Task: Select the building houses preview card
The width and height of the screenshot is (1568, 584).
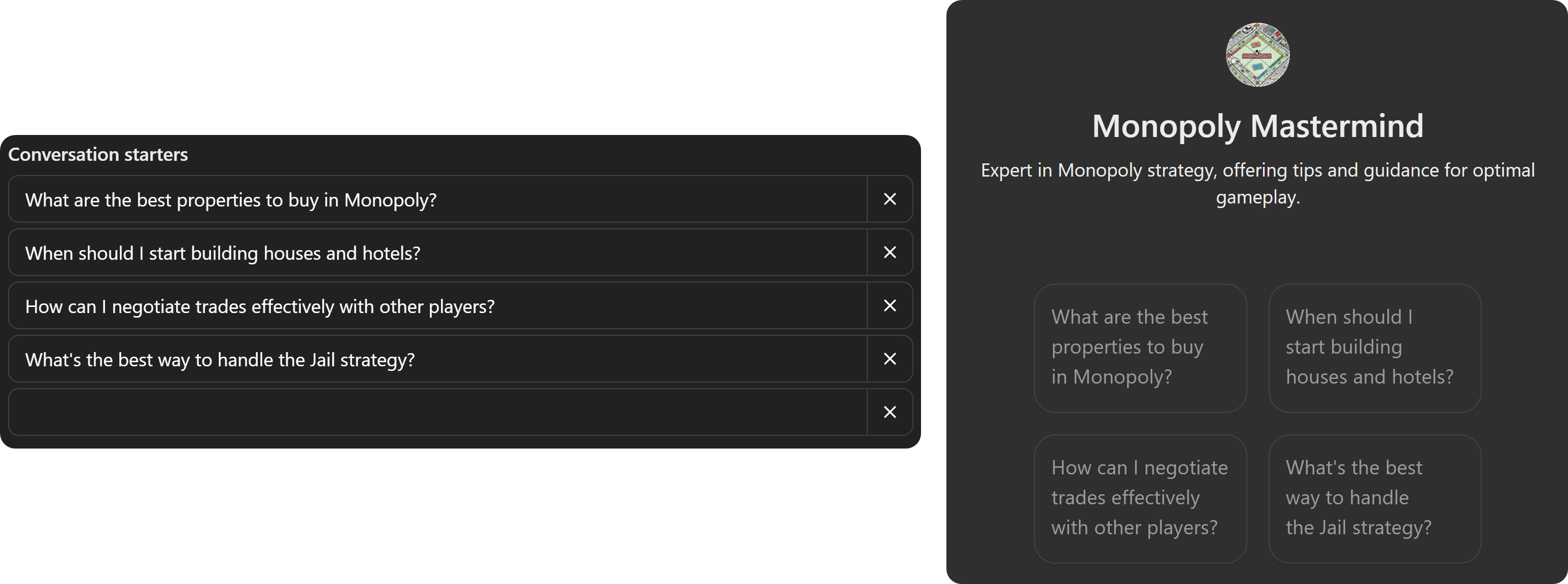Action: pos(1375,347)
